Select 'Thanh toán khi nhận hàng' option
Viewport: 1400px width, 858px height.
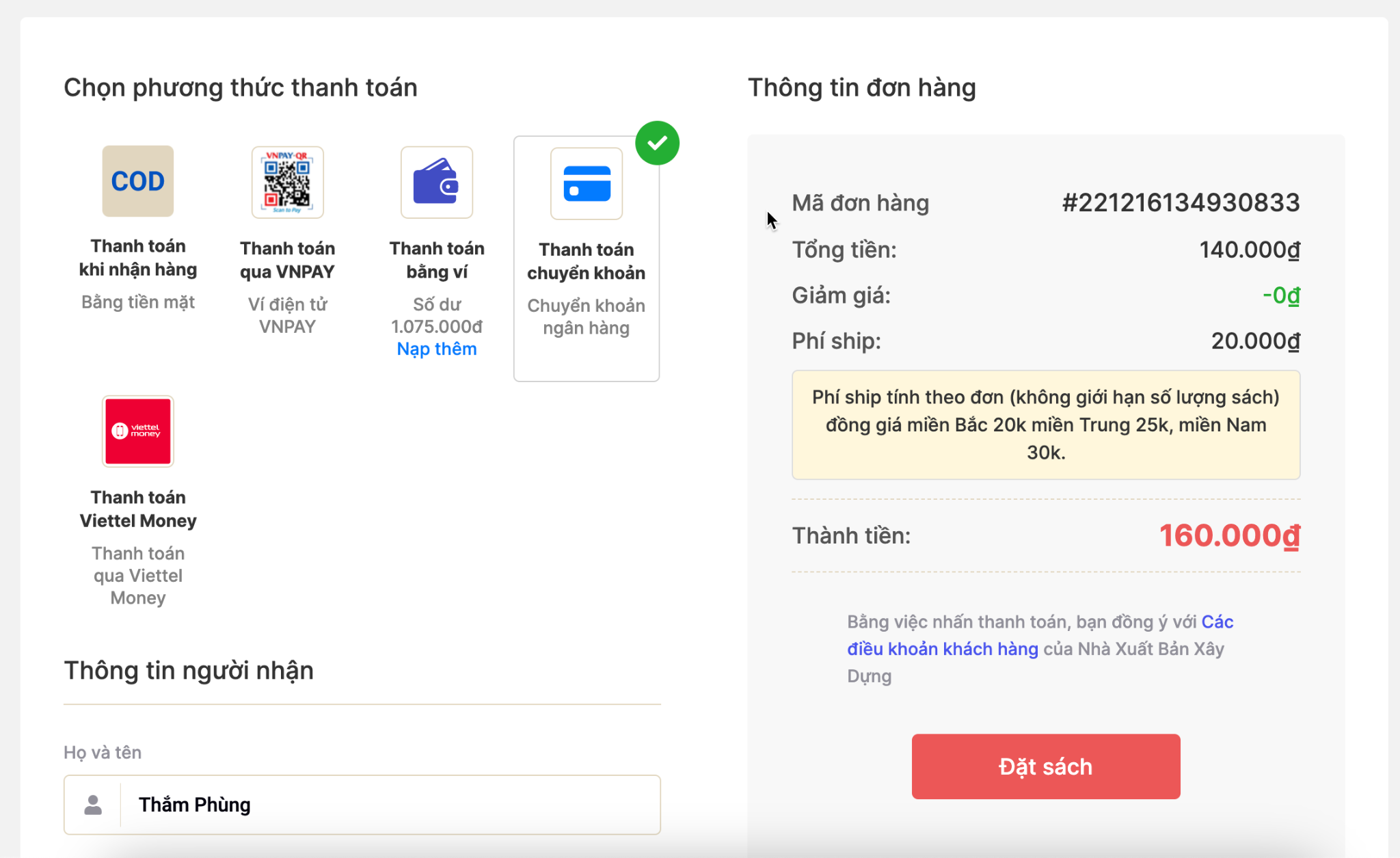tap(138, 258)
